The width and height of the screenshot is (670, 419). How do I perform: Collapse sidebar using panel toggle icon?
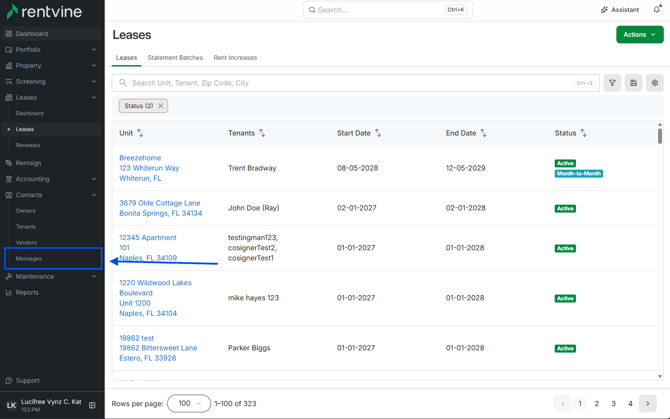92,405
